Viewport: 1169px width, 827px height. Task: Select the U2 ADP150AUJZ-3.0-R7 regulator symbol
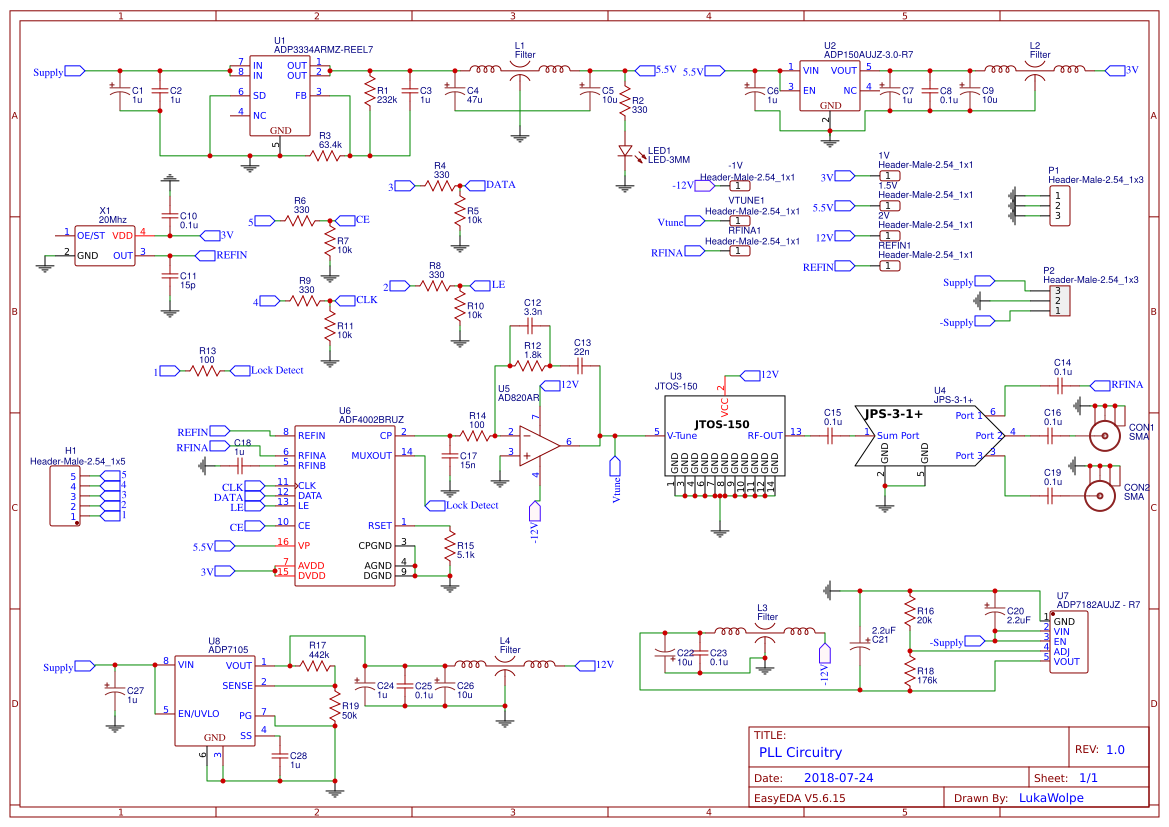click(830, 86)
